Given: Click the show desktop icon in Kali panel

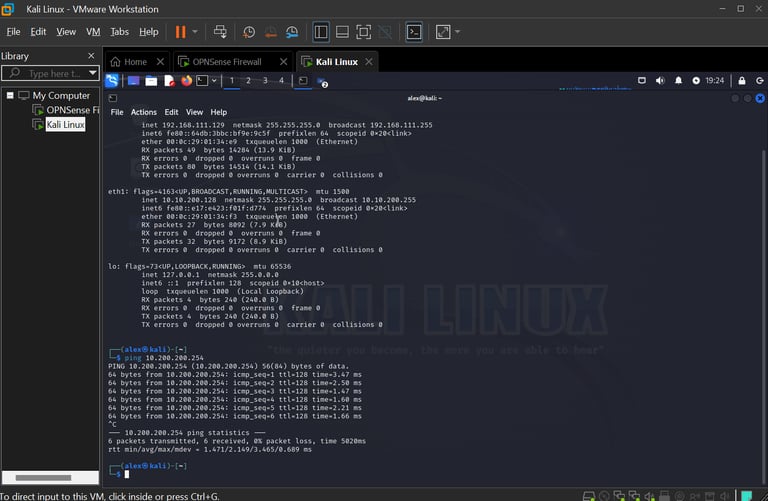Looking at the screenshot, I should [133, 81].
